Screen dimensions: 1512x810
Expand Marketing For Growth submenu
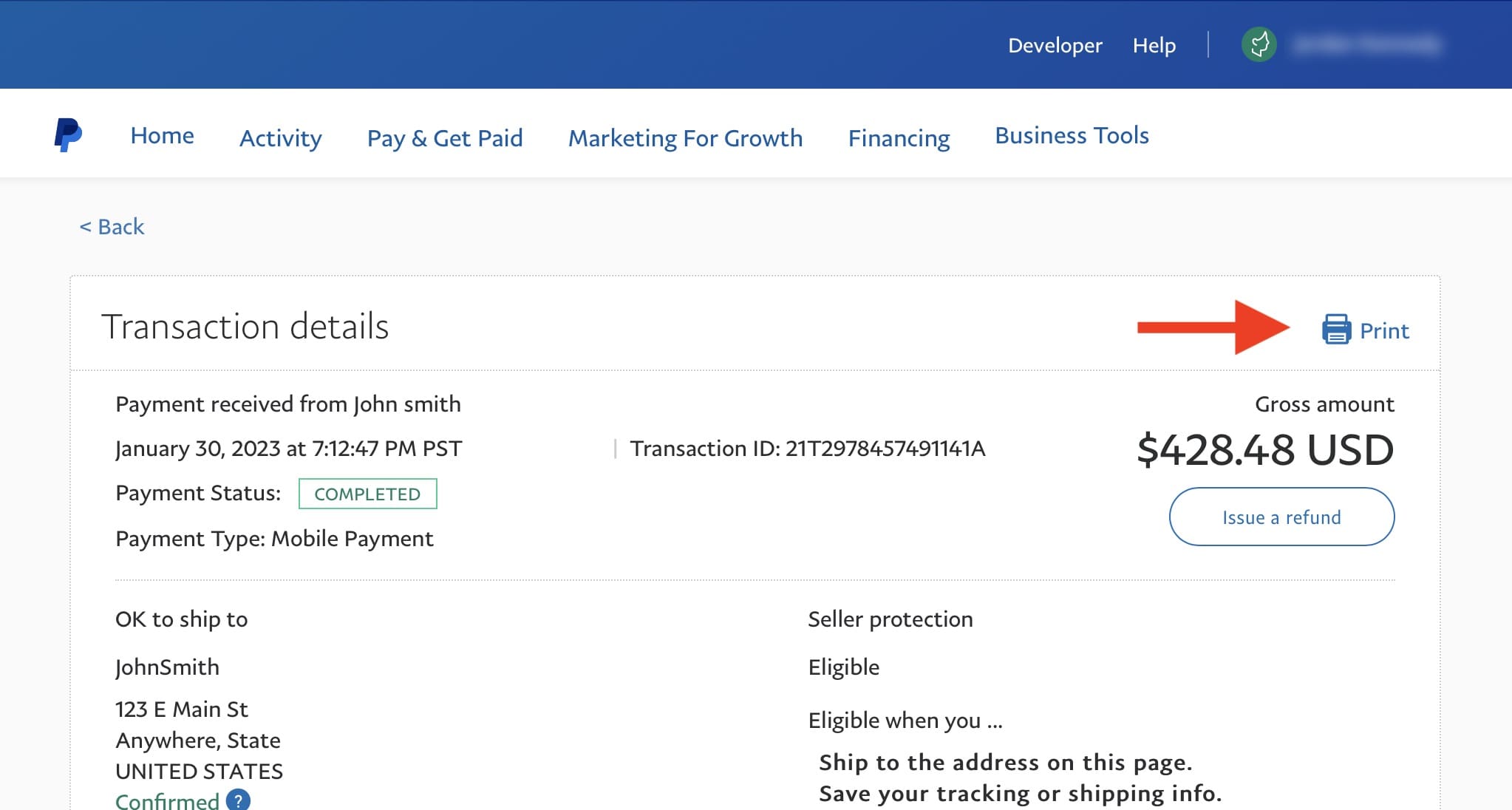point(685,137)
